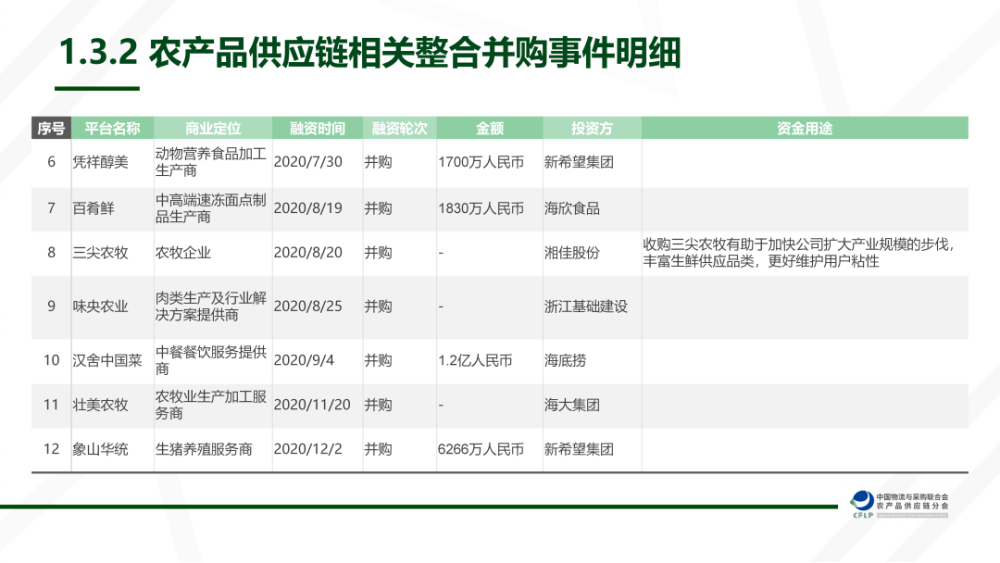The image size is (1000, 563).
Task: Click investor '湘佳股份'
Action: click(x=572, y=252)
